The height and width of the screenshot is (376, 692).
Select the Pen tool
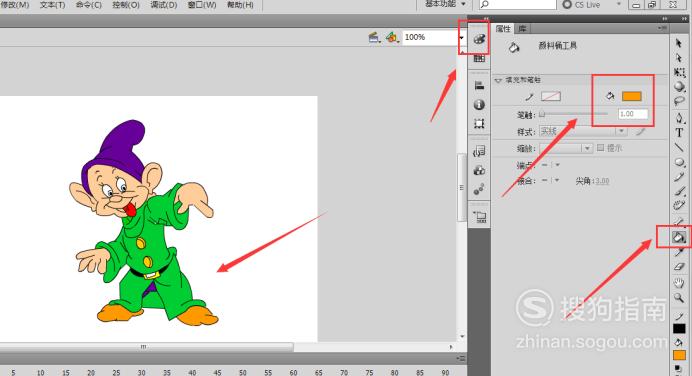(x=679, y=118)
